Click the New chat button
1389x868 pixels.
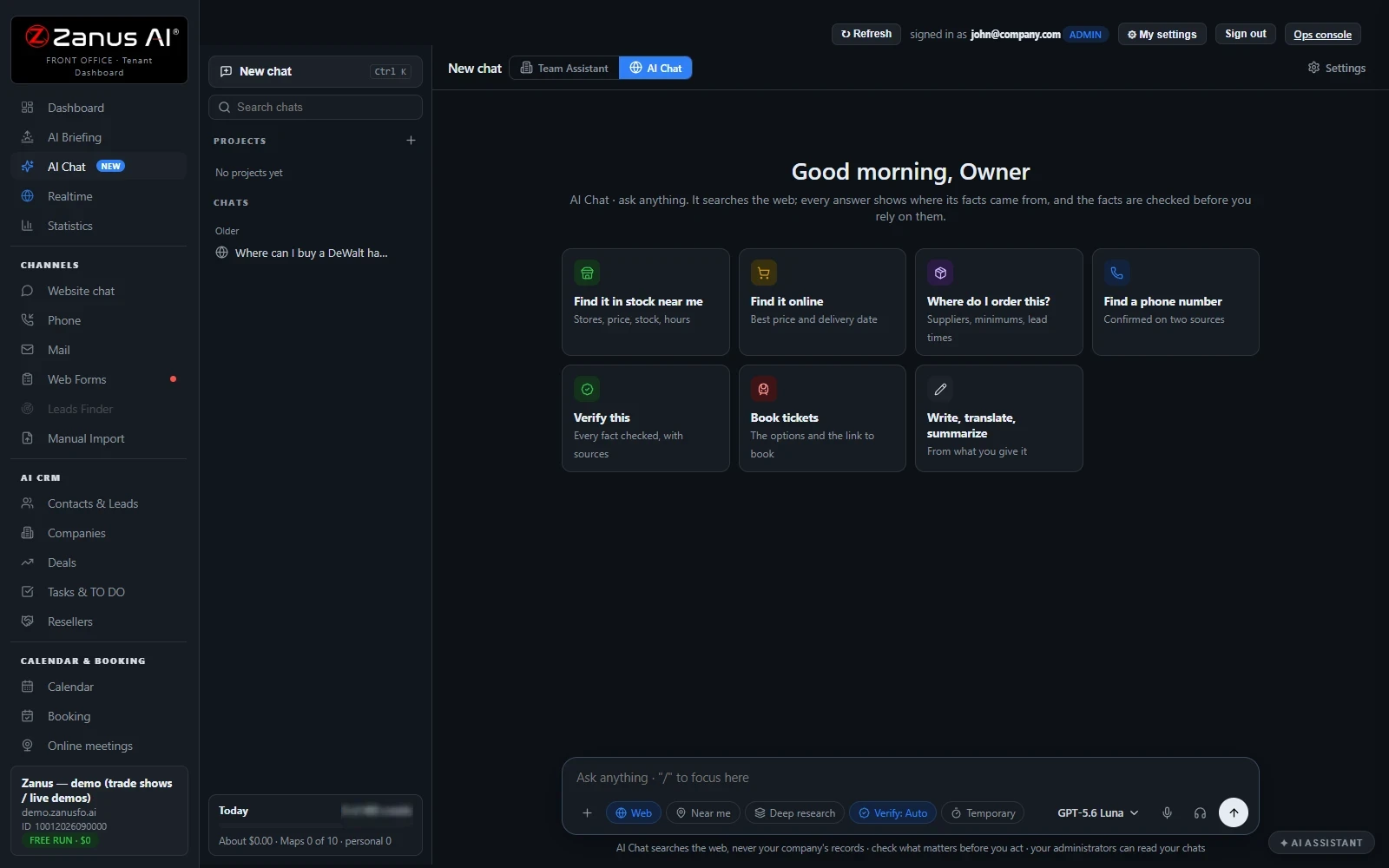315,71
